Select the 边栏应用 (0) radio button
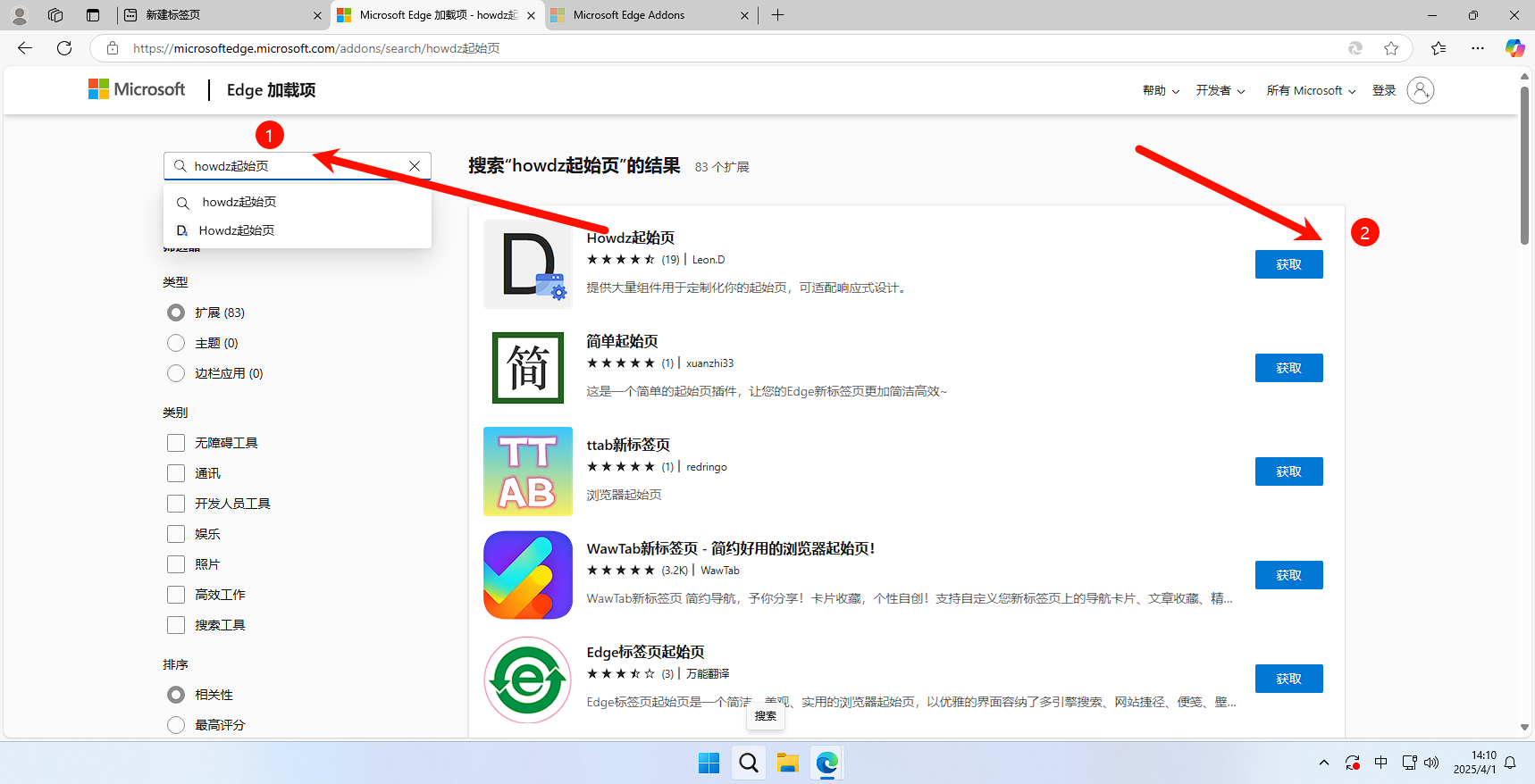Viewport: 1535px width, 784px height. point(176,373)
